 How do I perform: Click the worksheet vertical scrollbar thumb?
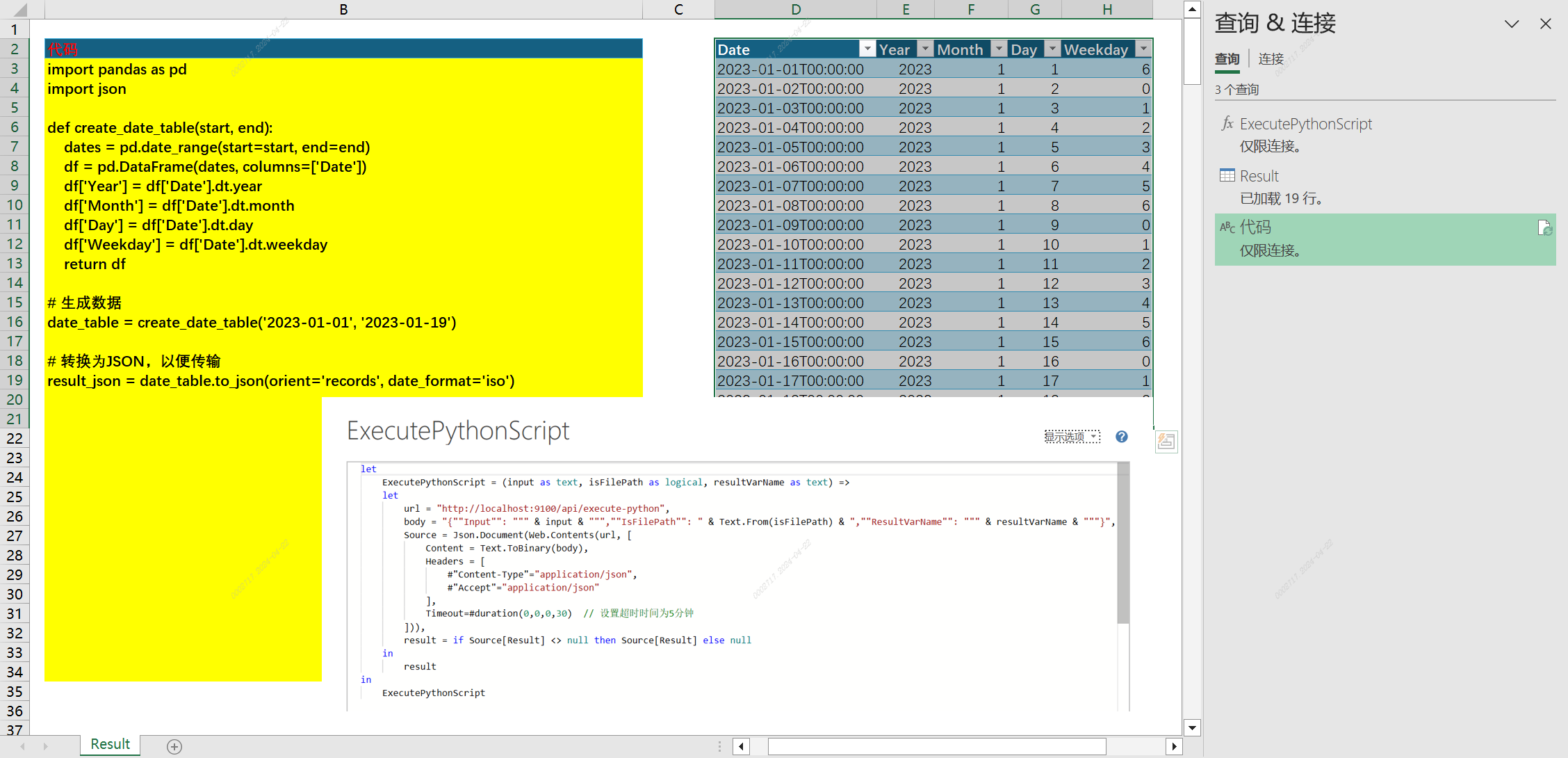click(1192, 51)
